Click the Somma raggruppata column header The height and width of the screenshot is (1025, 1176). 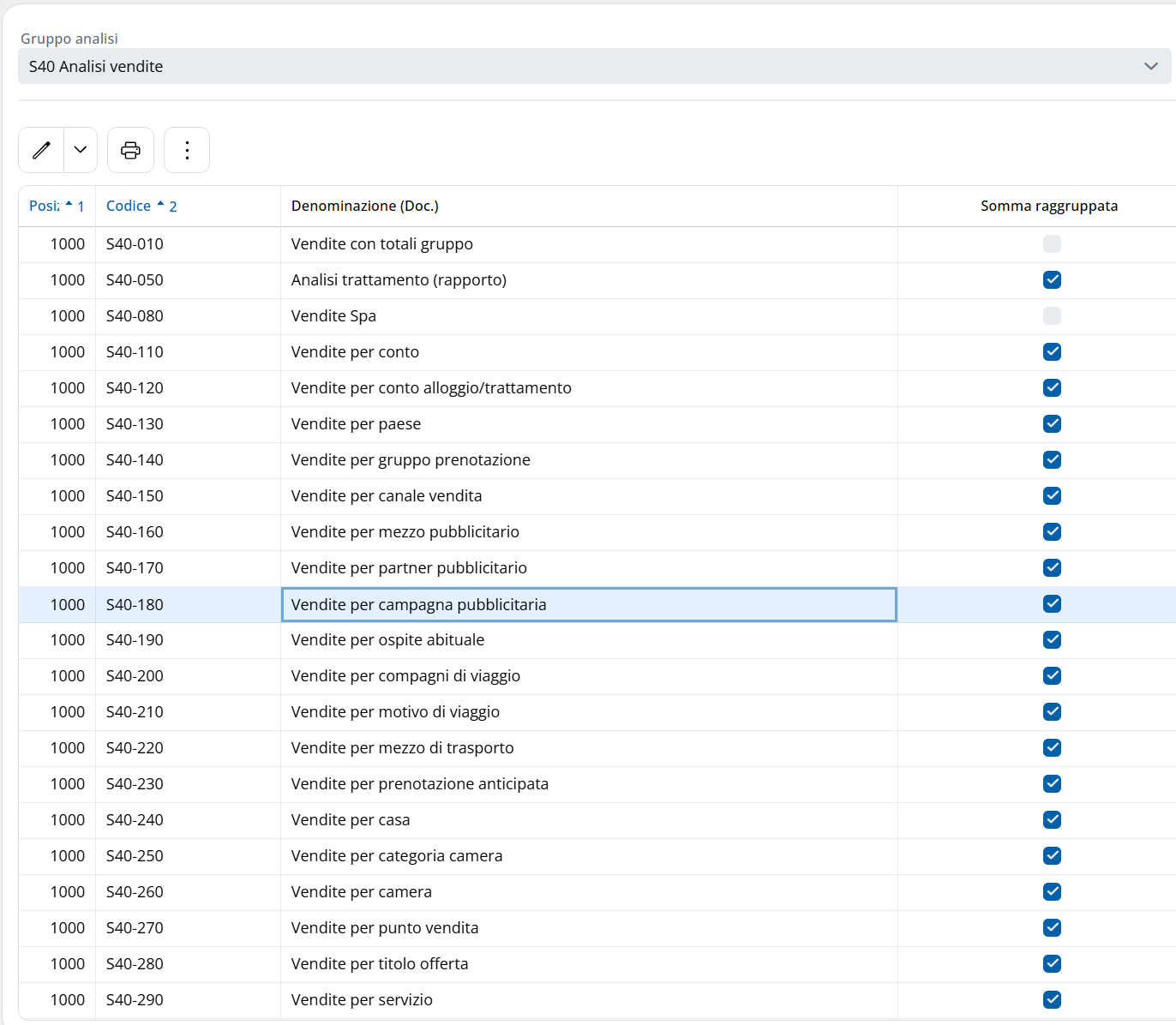1048,206
